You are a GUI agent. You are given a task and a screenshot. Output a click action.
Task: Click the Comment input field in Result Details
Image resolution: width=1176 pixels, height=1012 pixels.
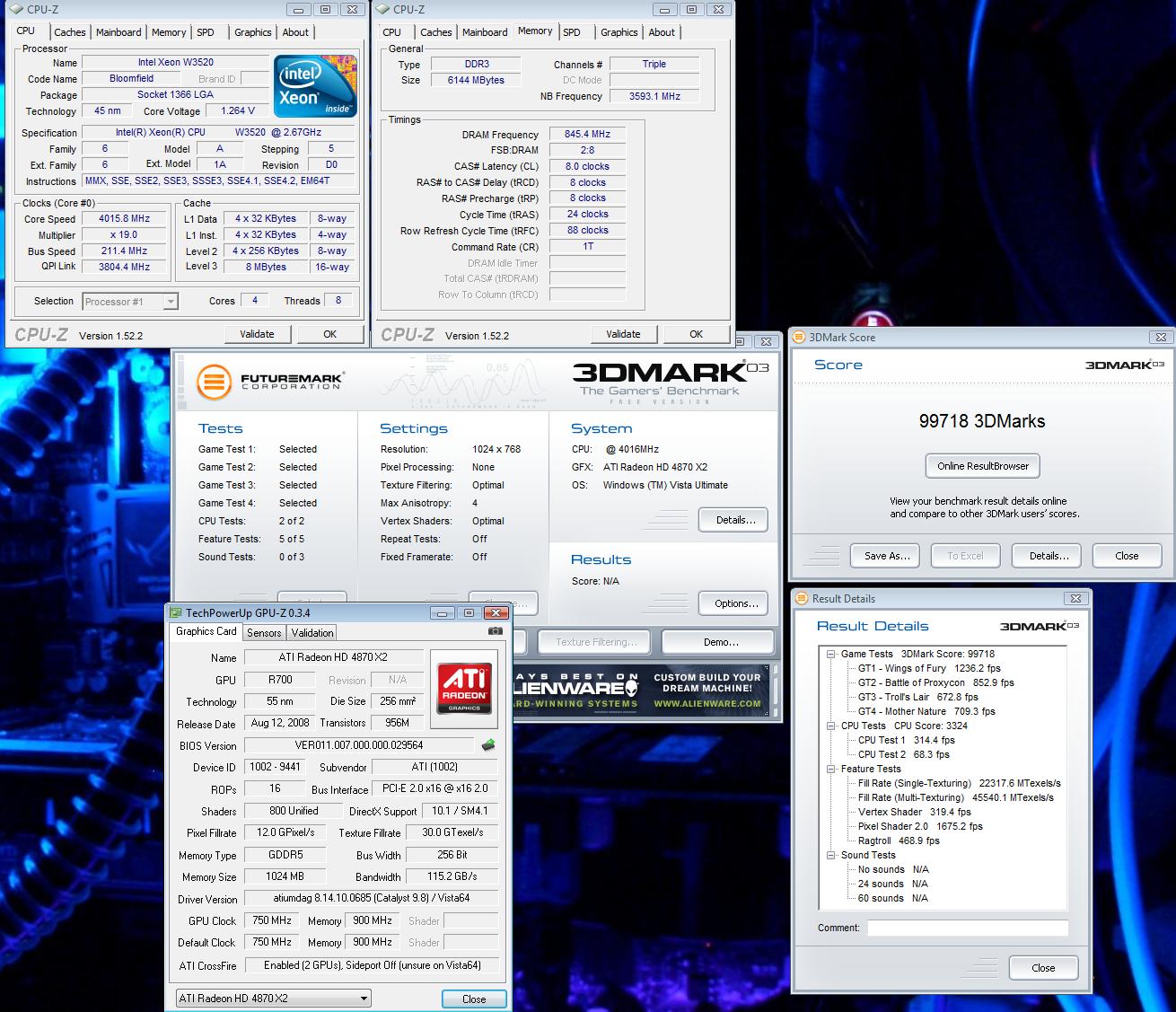[968, 928]
